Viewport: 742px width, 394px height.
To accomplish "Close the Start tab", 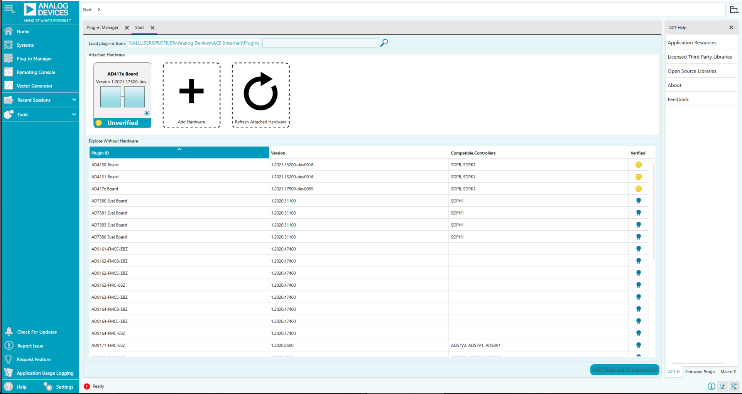I will point(152,28).
